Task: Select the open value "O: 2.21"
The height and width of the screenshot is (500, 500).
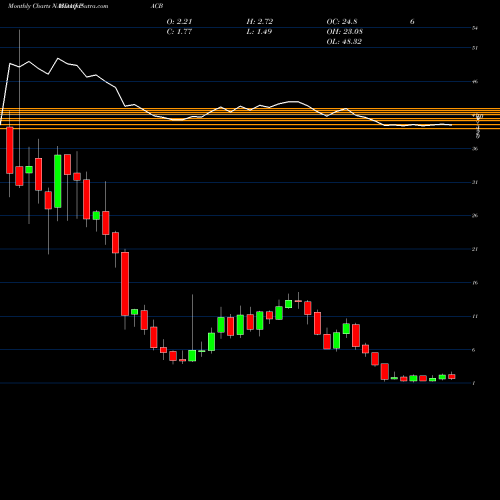Action: coord(179,22)
